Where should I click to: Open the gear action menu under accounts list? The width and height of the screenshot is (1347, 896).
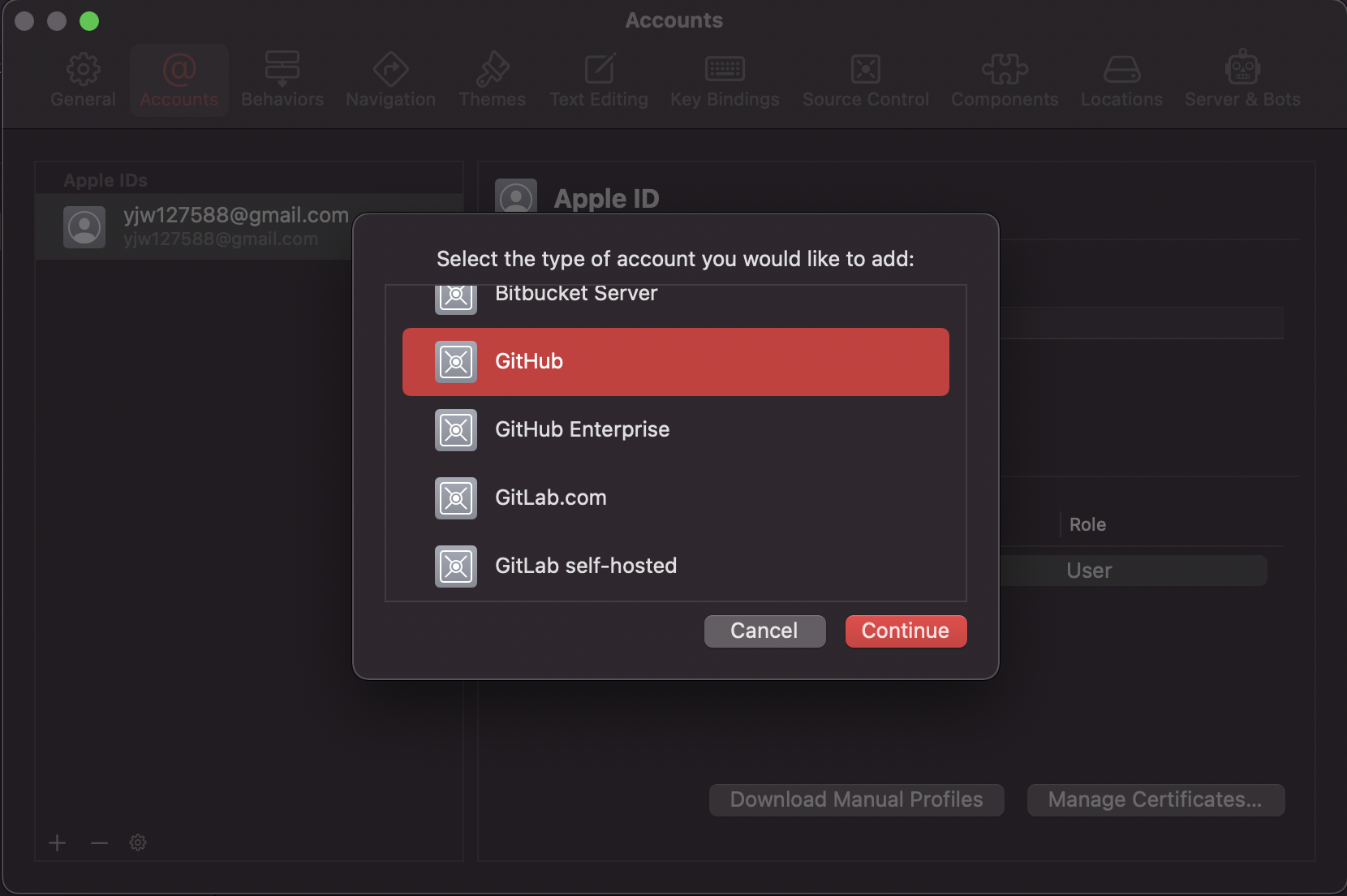(x=138, y=843)
